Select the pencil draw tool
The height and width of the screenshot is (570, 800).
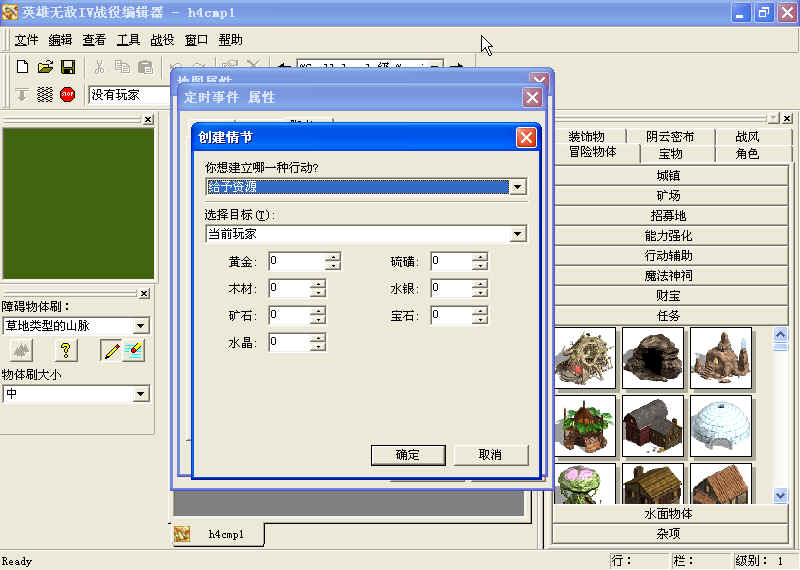click(111, 350)
